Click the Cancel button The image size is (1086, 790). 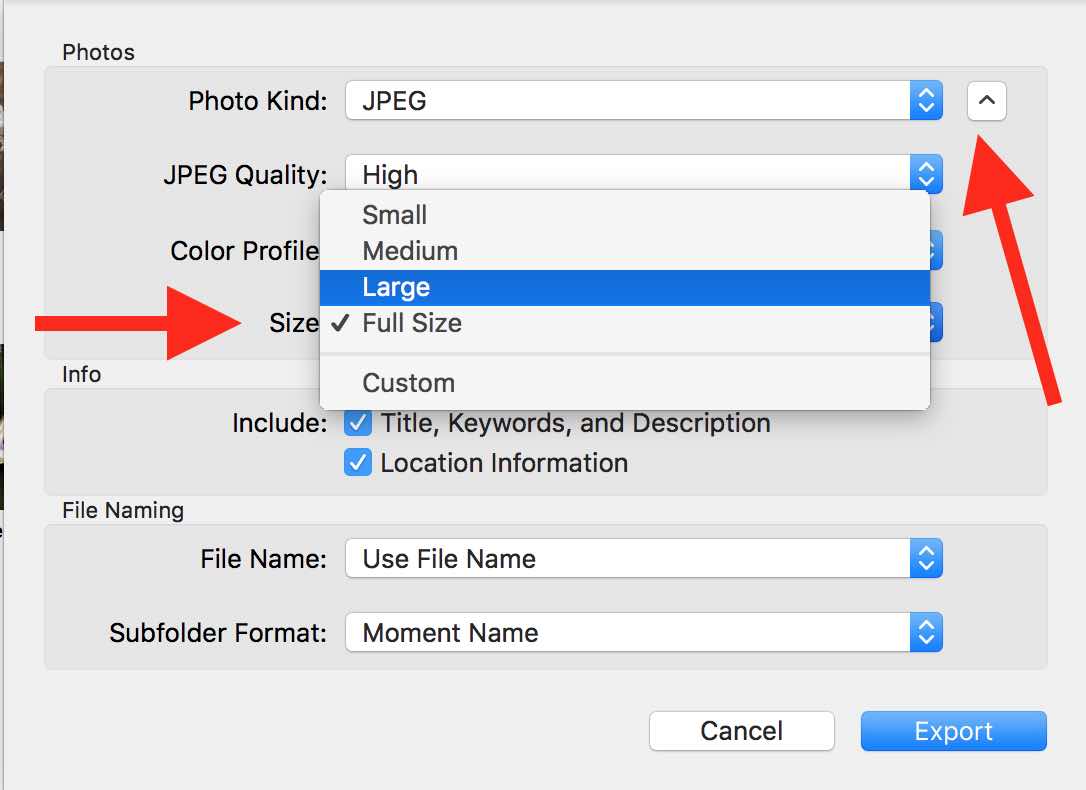point(741,731)
